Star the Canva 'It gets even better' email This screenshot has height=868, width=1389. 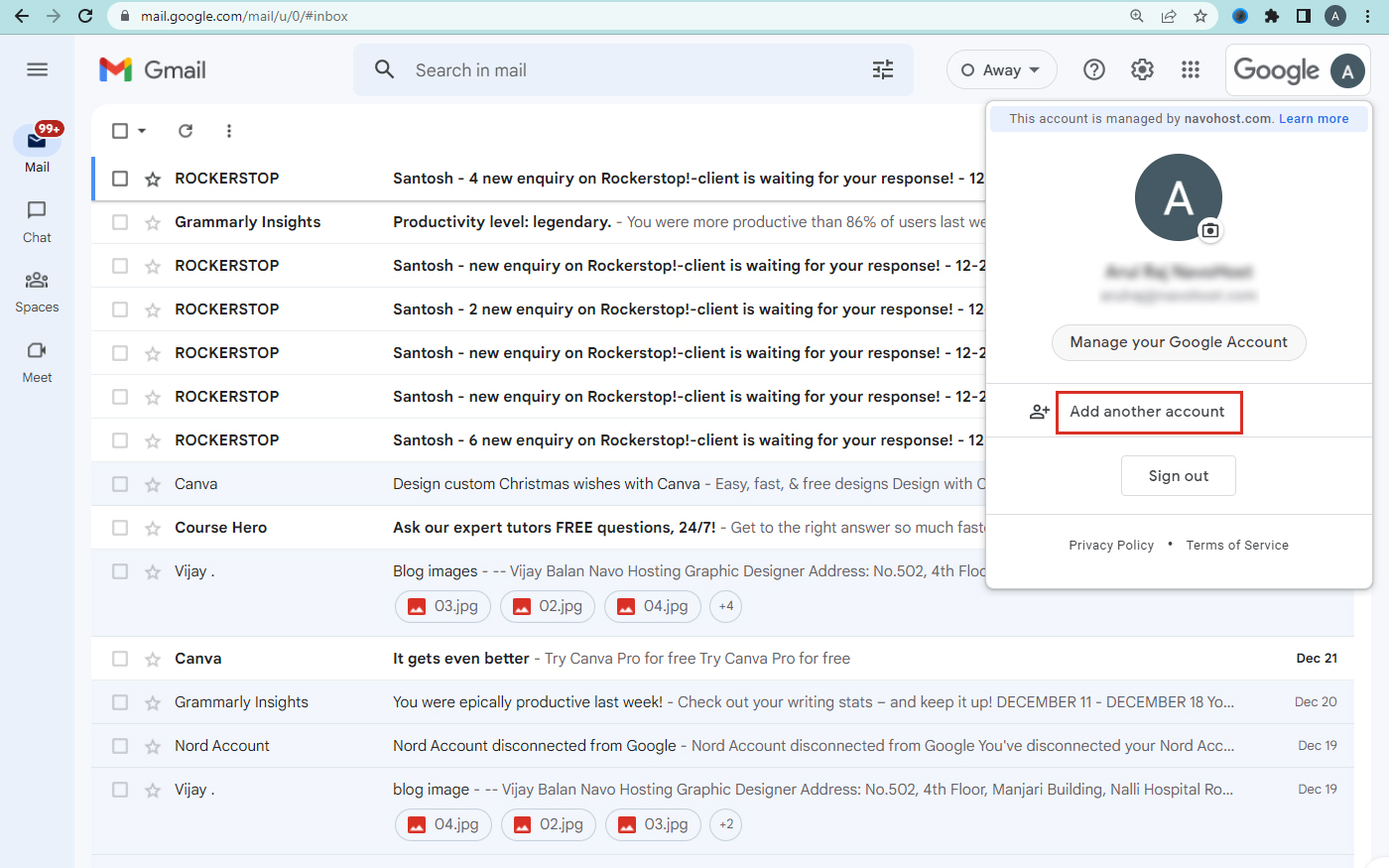click(153, 659)
